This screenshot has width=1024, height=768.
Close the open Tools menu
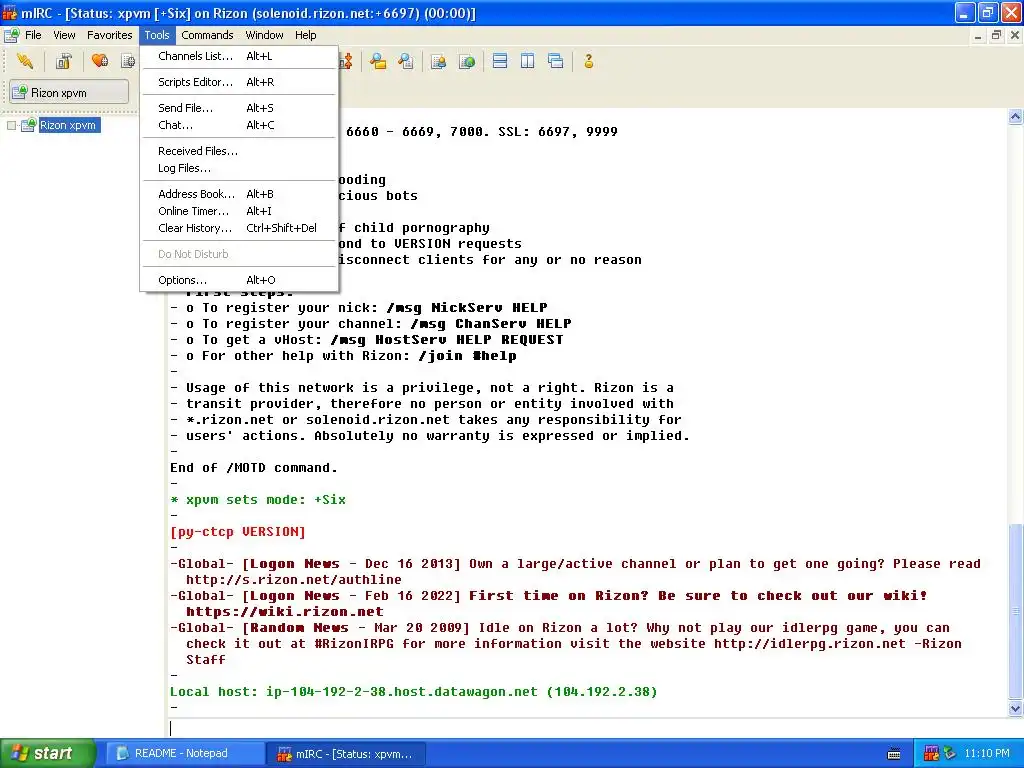tap(157, 35)
